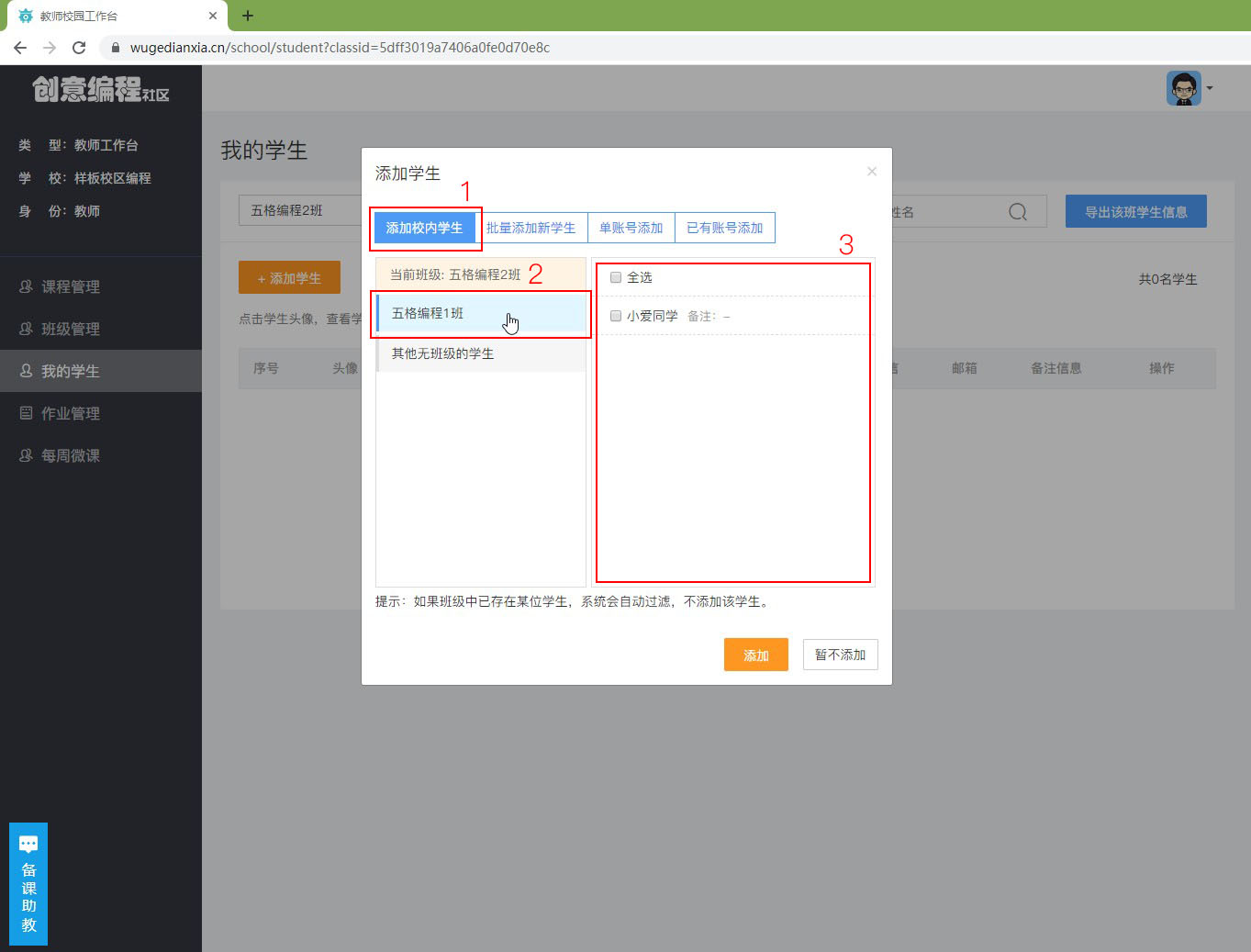
Task: Expand the avatar dropdown arrow
Action: point(1210,88)
